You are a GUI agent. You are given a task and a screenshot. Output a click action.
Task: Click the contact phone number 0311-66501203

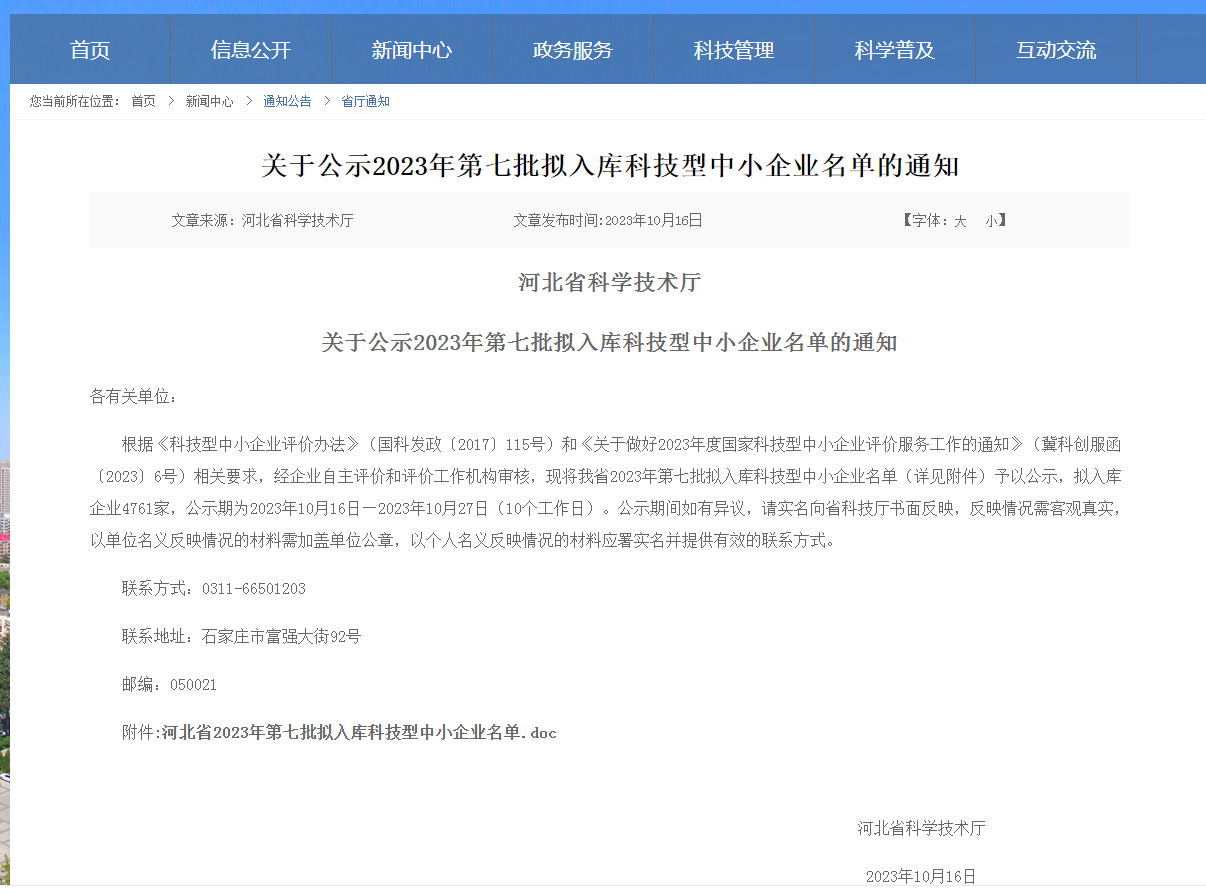point(253,589)
